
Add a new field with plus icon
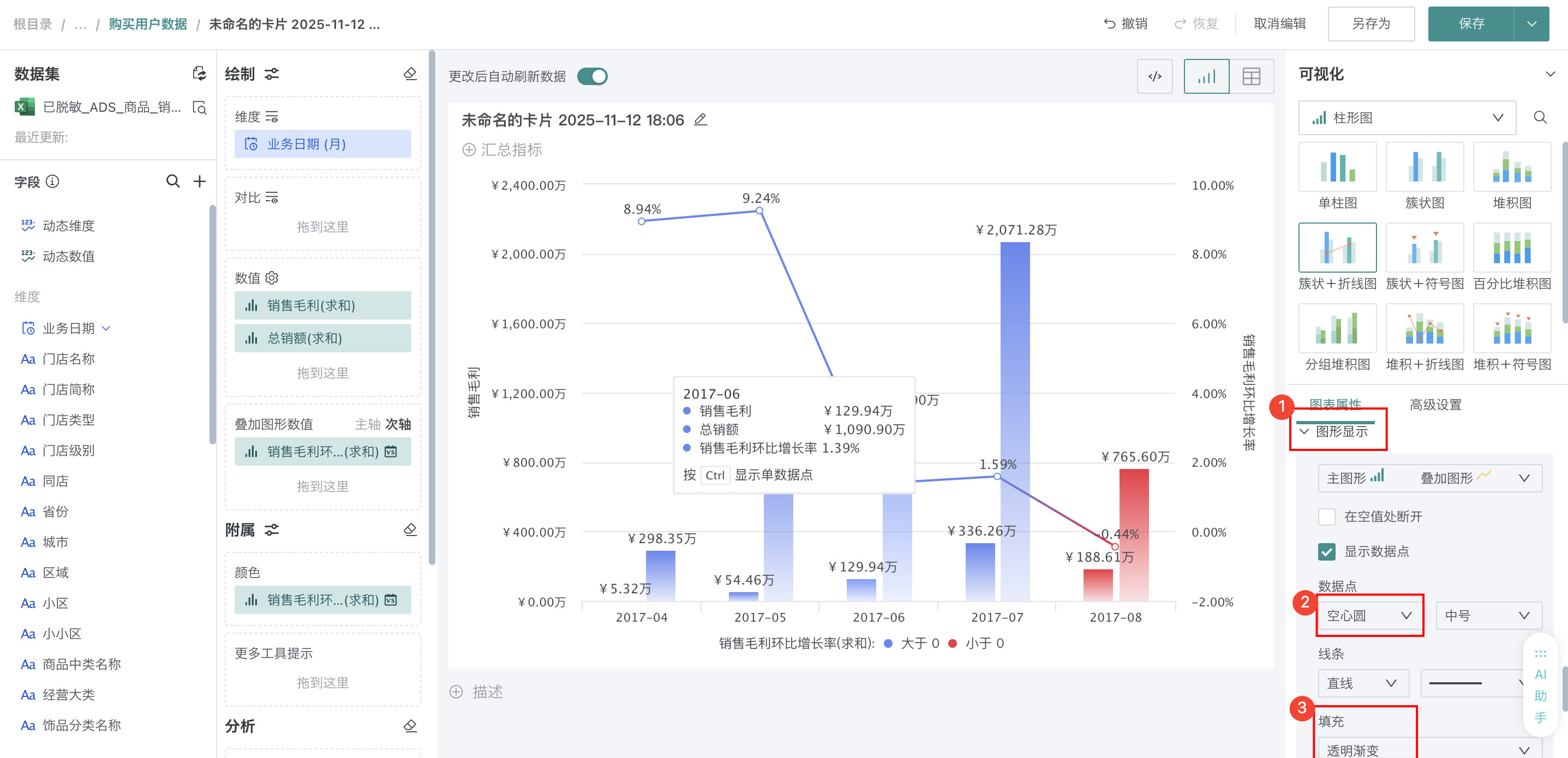[200, 181]
